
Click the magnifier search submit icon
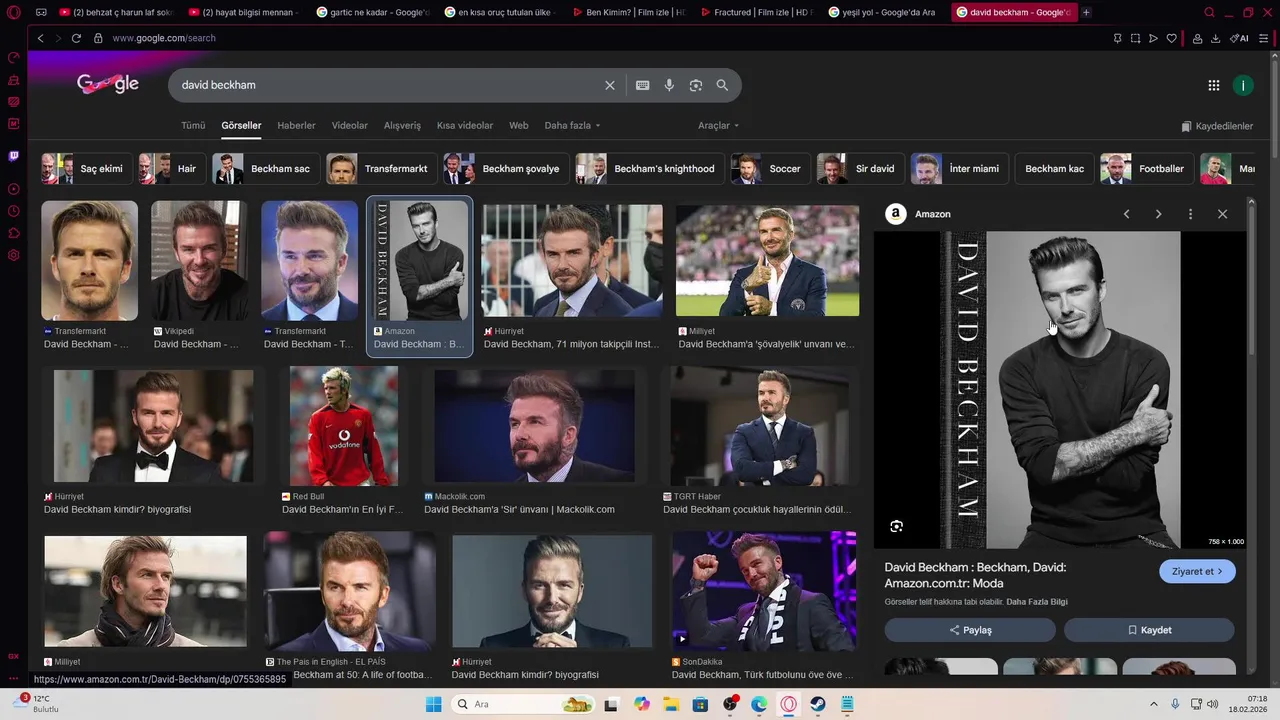point(722,85)
